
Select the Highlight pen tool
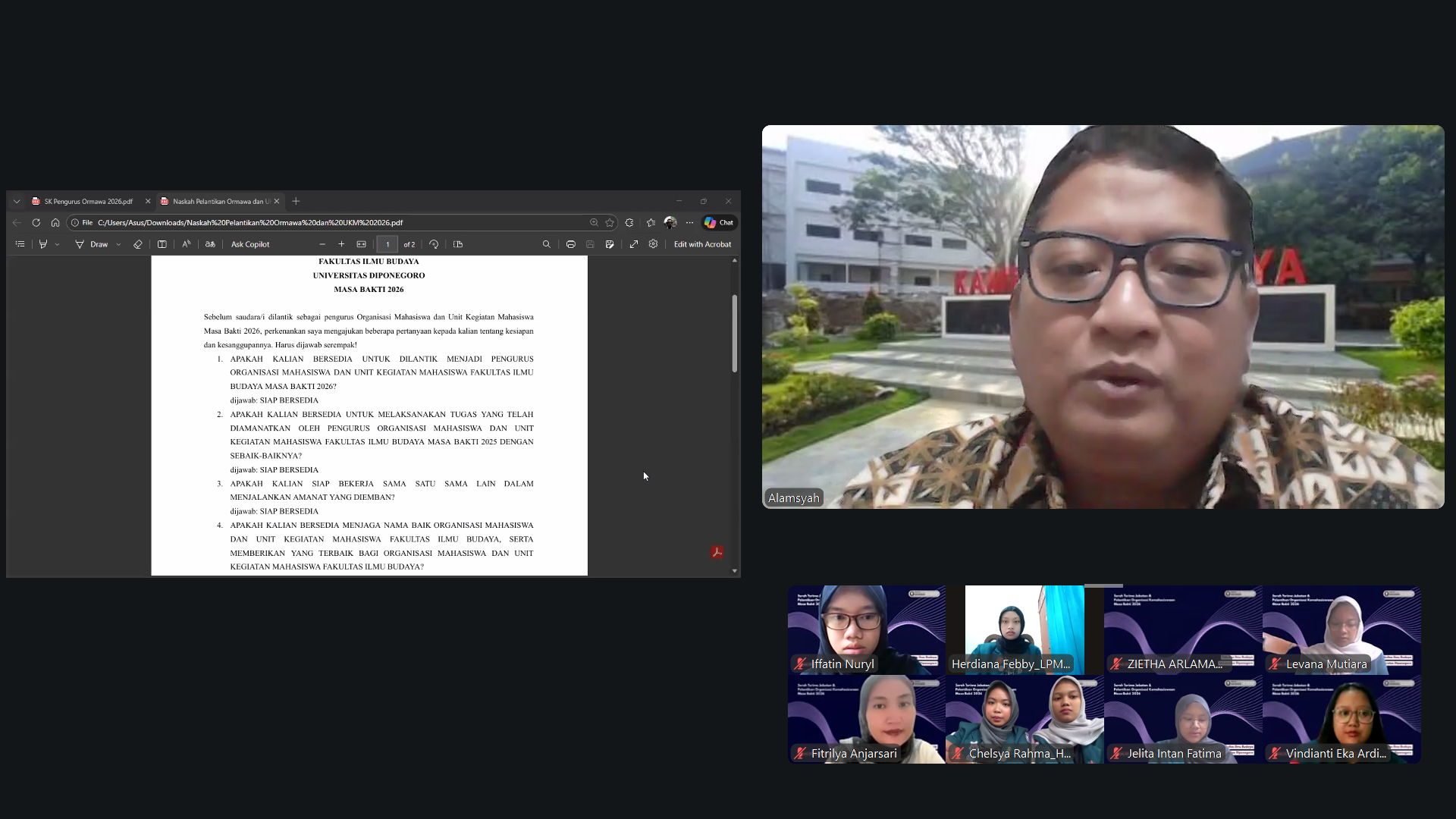43,244
